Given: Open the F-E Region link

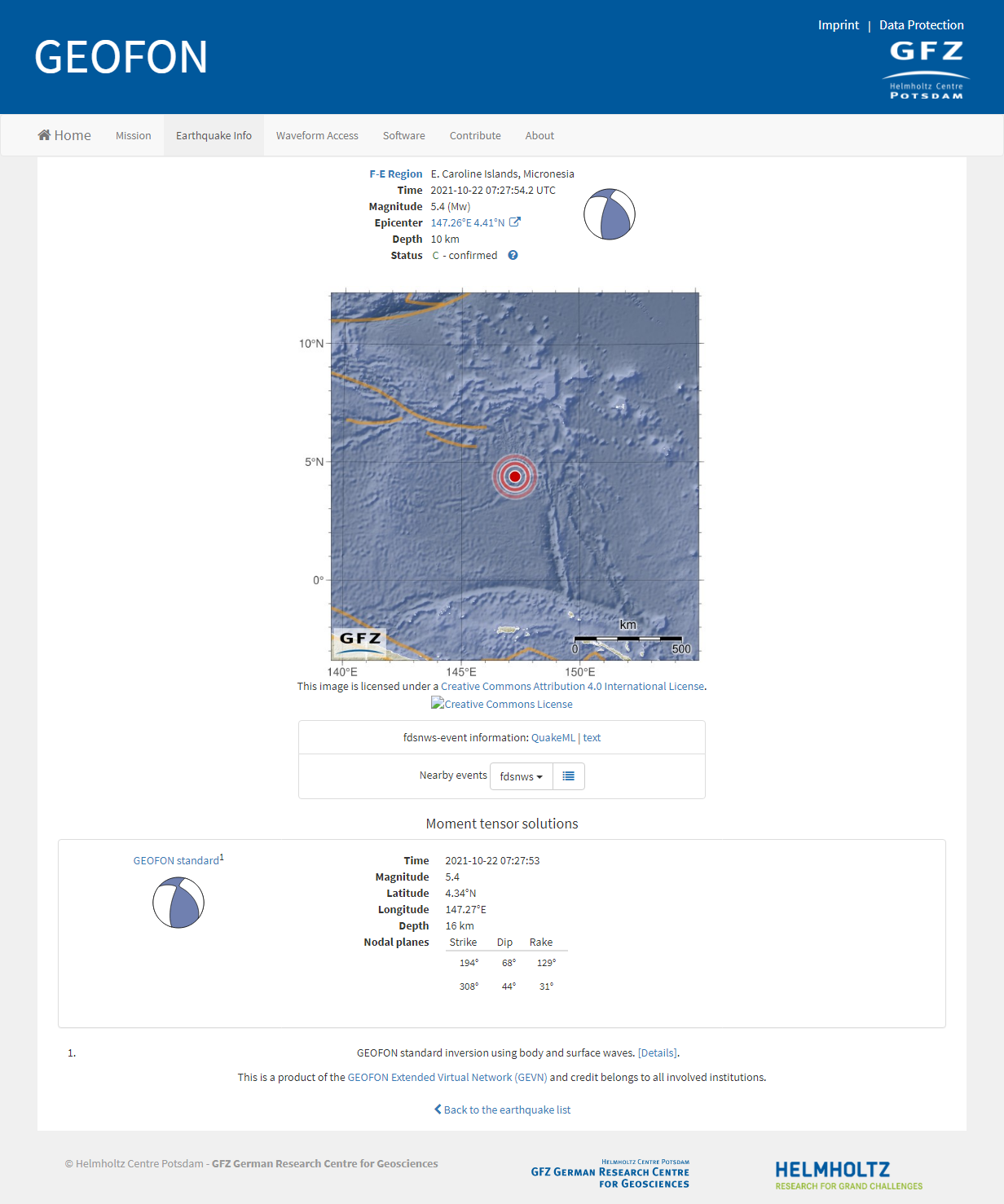Looking at the screenshot, I should pyautogui.click(x=395, y=174).
